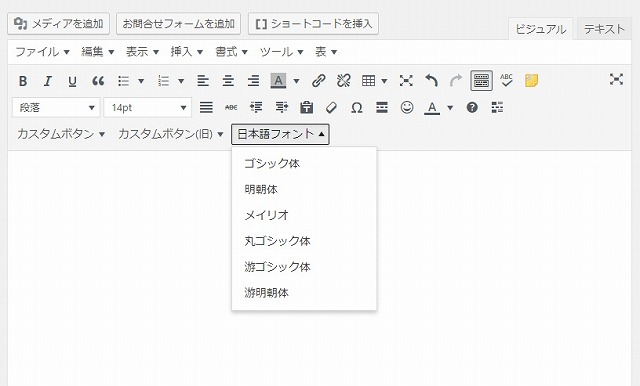Open the 段落 paragraph format dropdown
The image size is (640, 386).
pyautogui.click(x=56, y=108)
